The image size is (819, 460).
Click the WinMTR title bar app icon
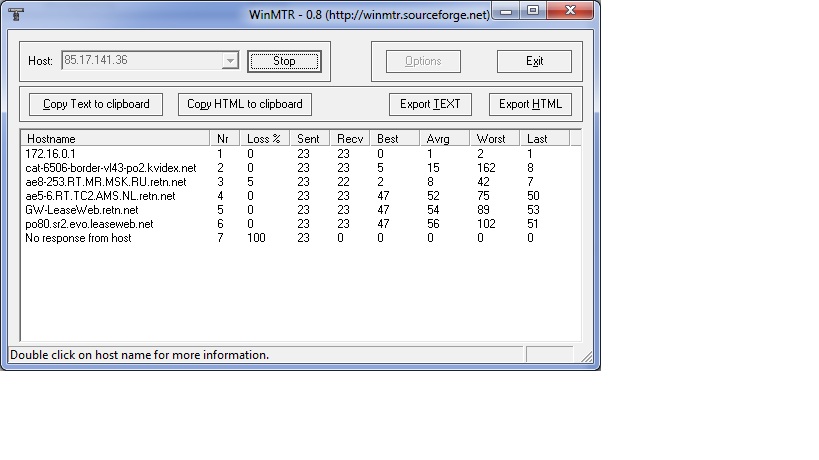[x=16, y=15]
